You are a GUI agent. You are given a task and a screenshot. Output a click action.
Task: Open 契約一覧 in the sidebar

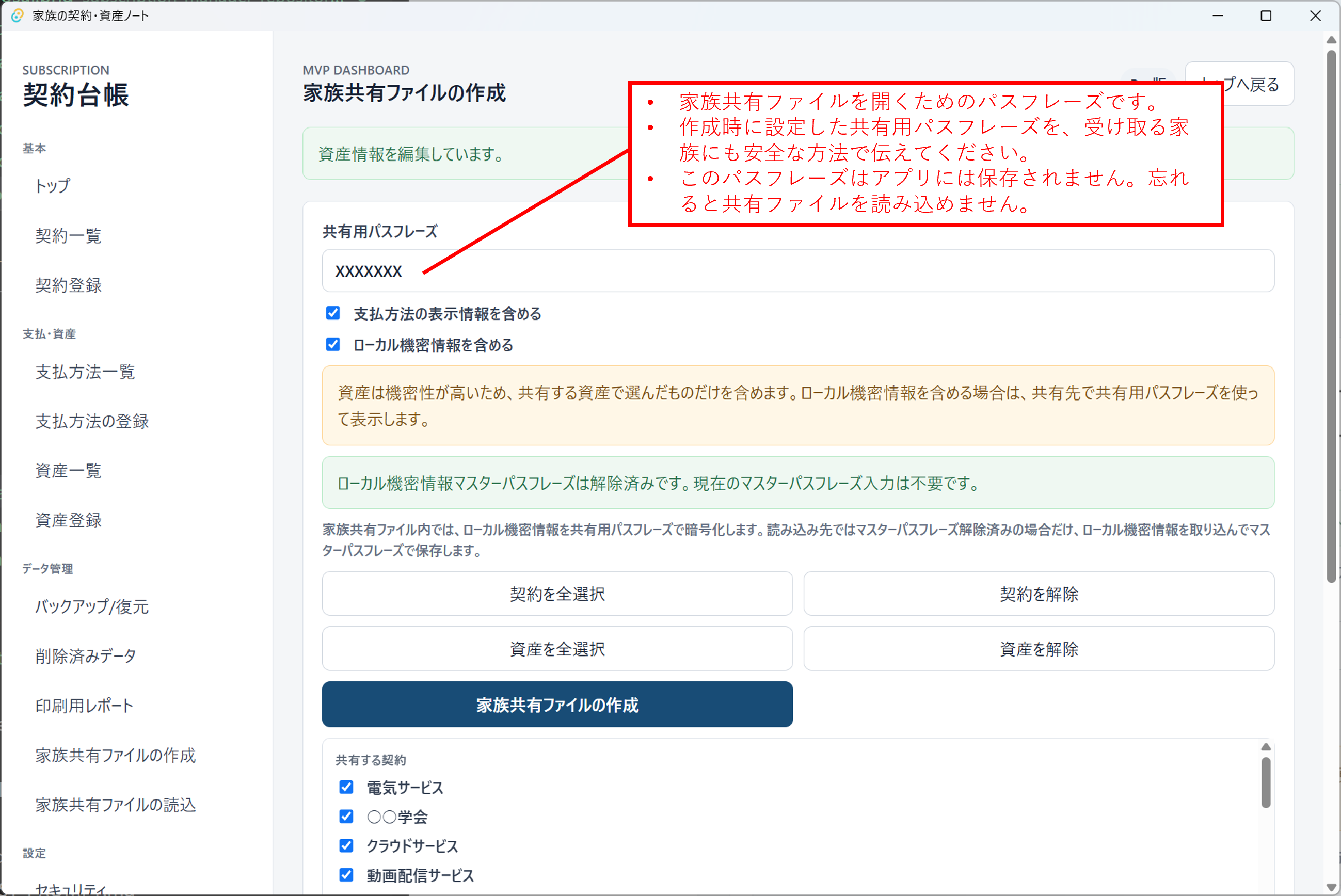69,235
